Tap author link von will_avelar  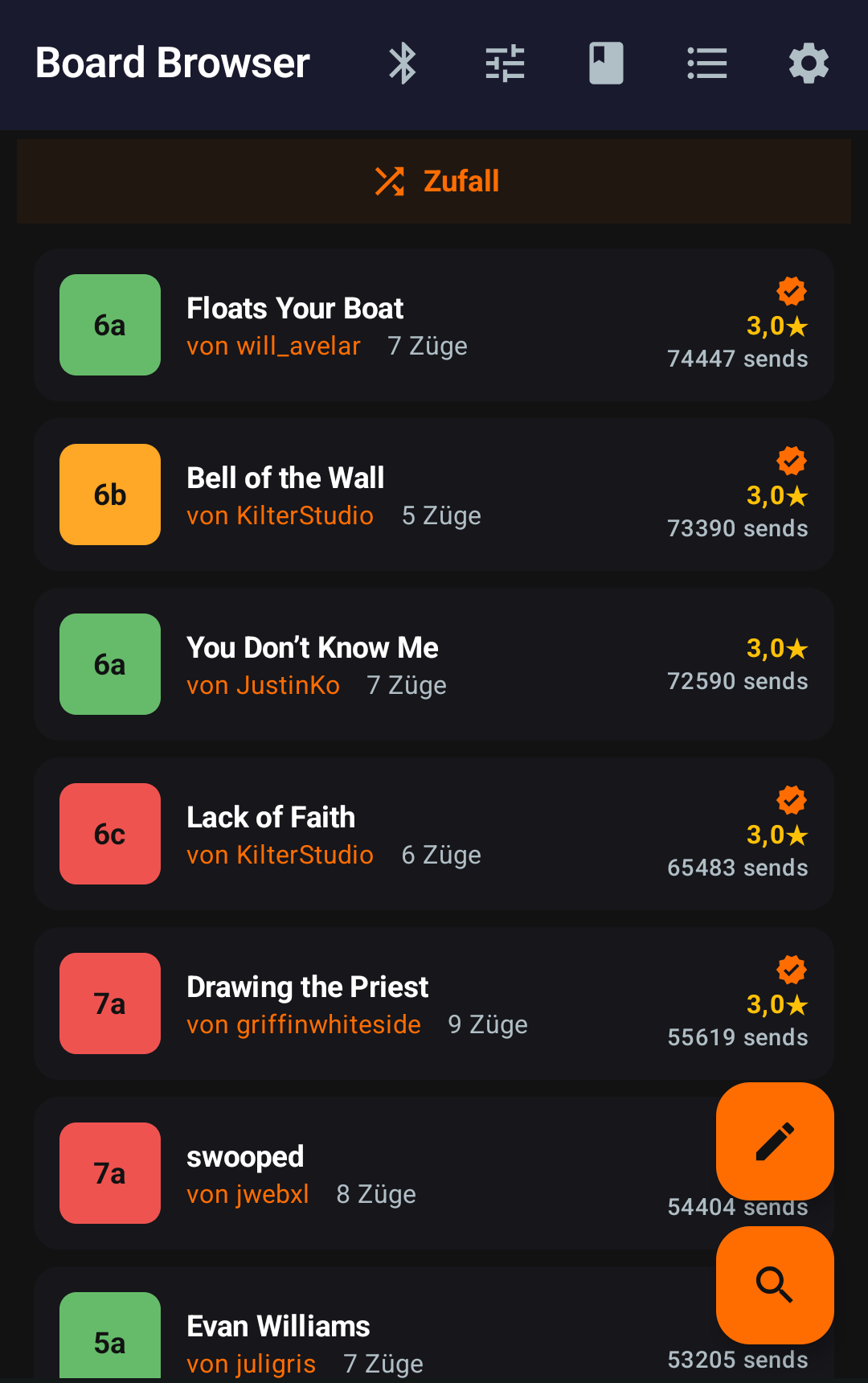point(273,347)
